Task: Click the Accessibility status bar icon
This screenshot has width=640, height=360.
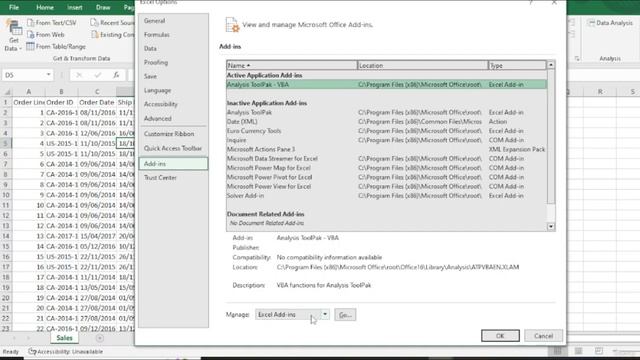Action: coord(66,351)
